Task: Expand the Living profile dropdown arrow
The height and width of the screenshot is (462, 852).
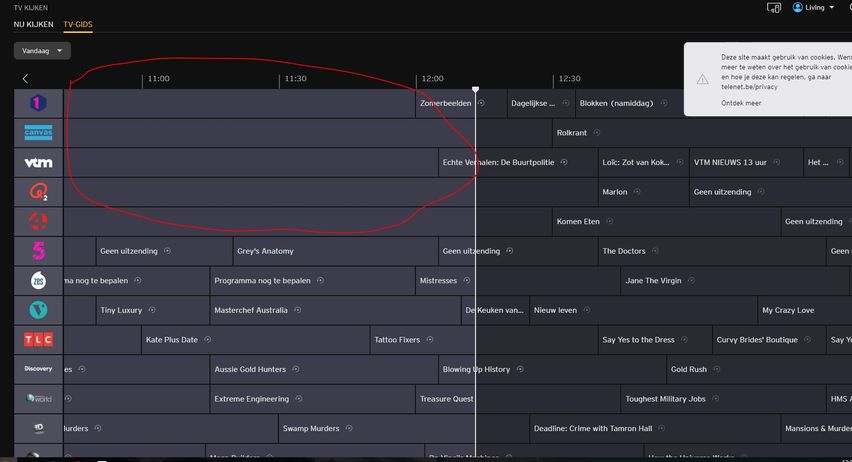Action: click(831, 8)
